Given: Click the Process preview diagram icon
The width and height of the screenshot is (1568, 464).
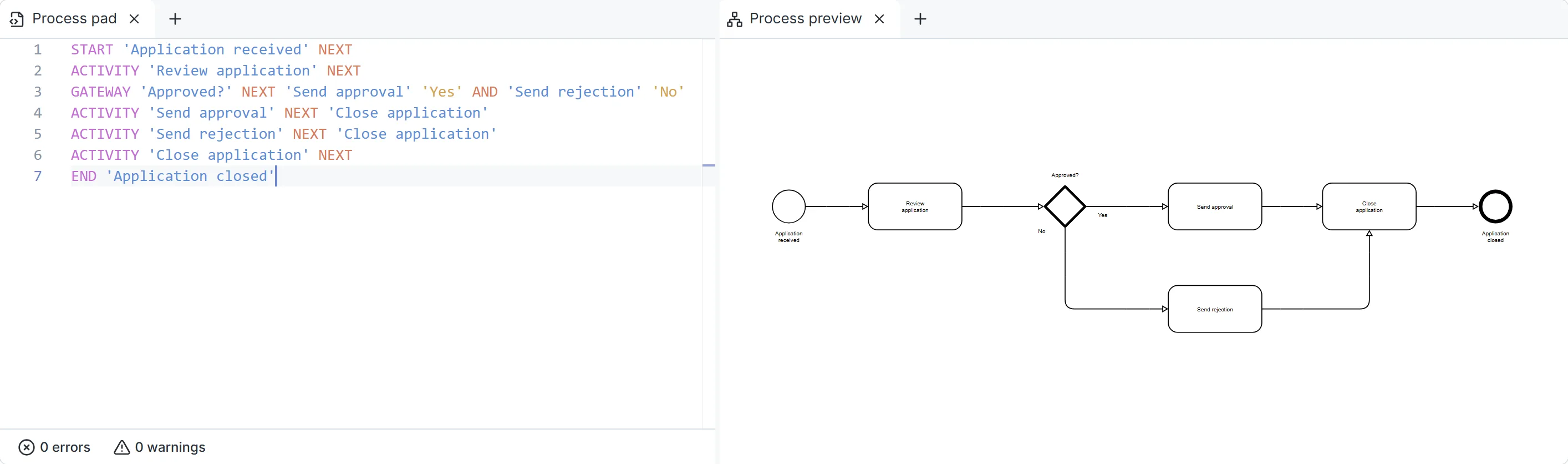Looking at the screenshot, I should [735, 19].
